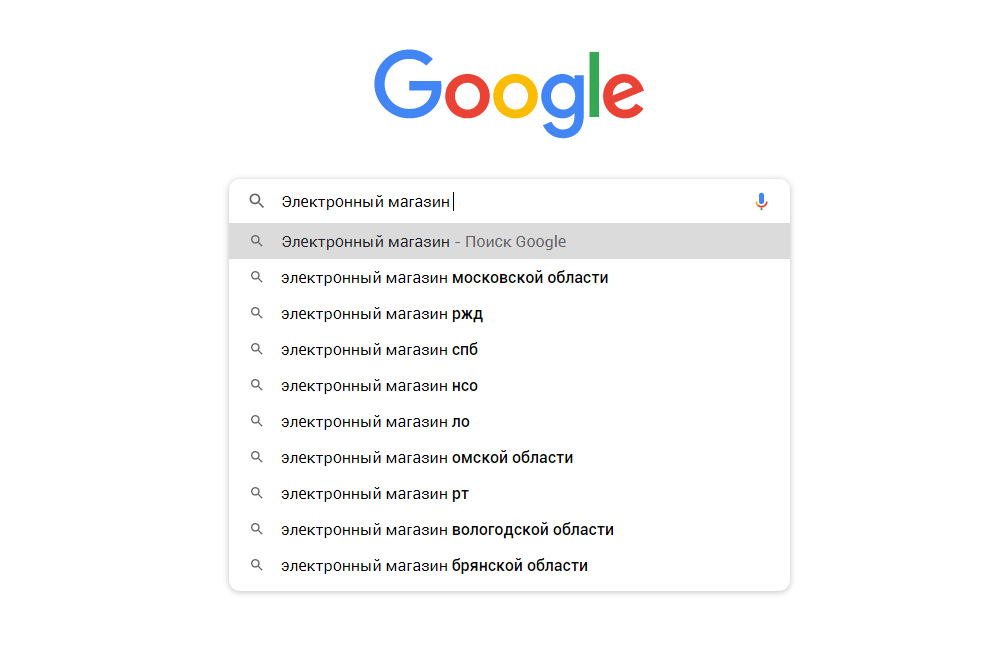This screenshot has height=645, width=1000.
Task: Click the search icon beside 'электронный магазин ржд'
Action: pyautogui.click(x=257, y=313)
